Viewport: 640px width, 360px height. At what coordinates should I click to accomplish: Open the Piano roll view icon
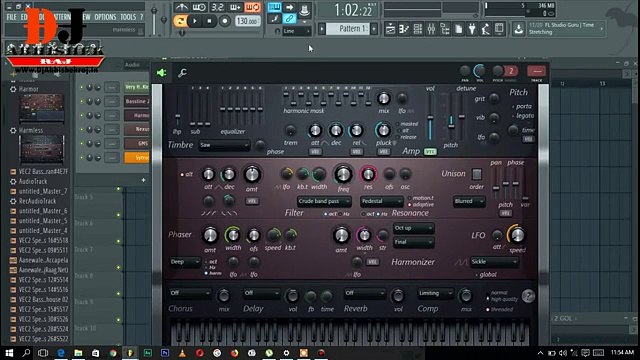404,29
